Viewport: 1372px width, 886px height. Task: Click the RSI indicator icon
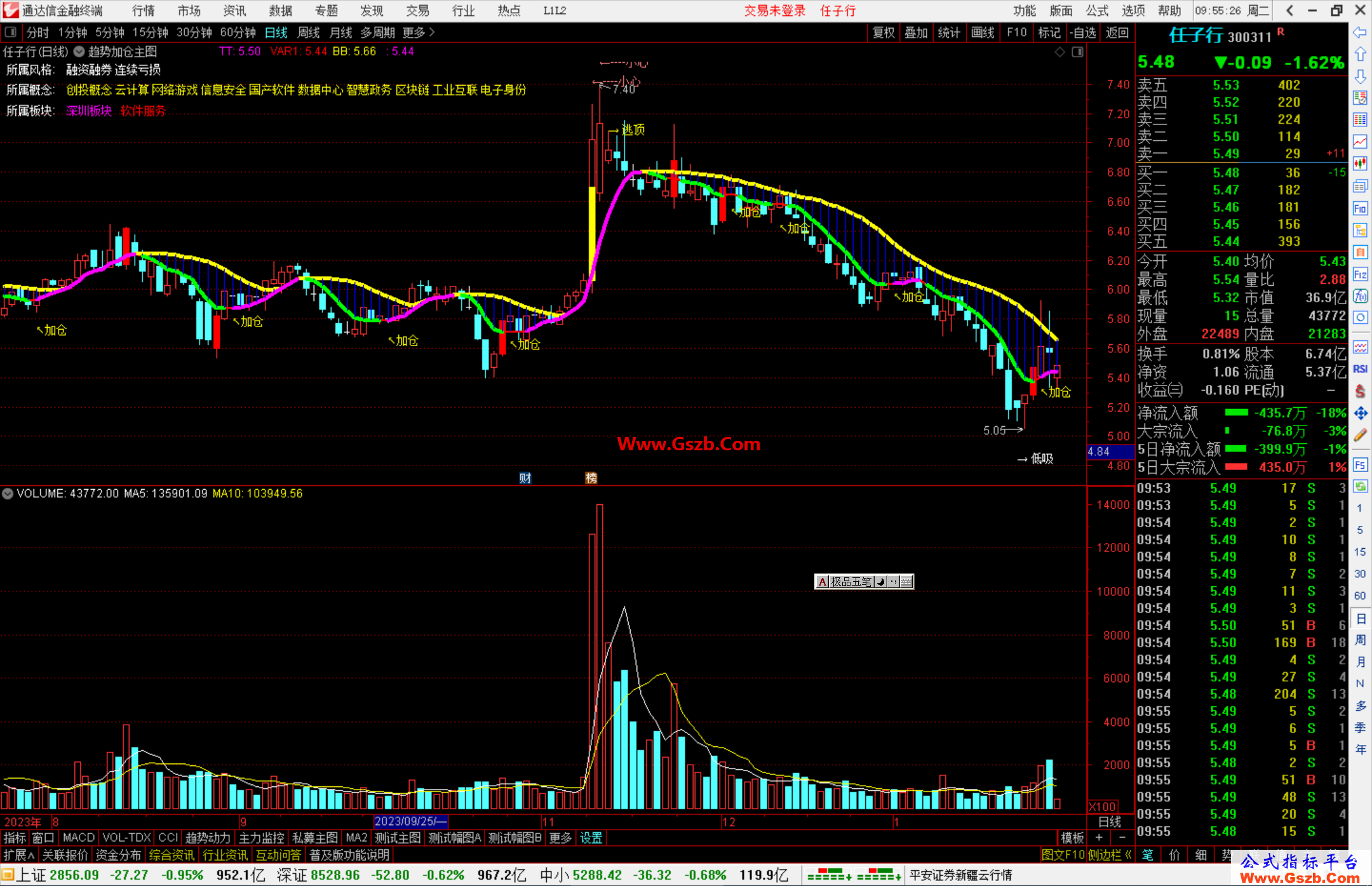pos(1360,369)
